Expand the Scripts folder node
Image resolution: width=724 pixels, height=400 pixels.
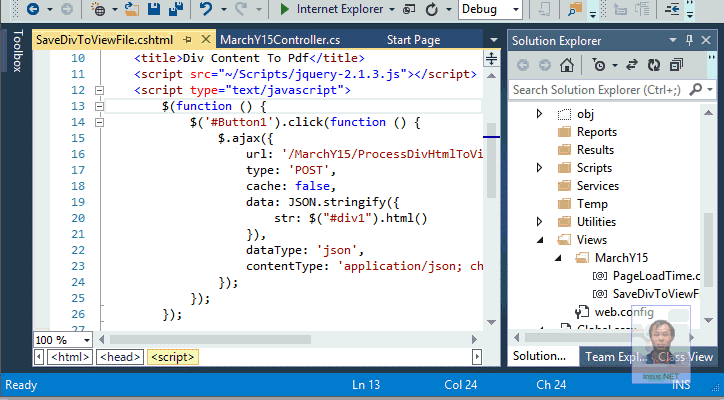coord(539,168)
